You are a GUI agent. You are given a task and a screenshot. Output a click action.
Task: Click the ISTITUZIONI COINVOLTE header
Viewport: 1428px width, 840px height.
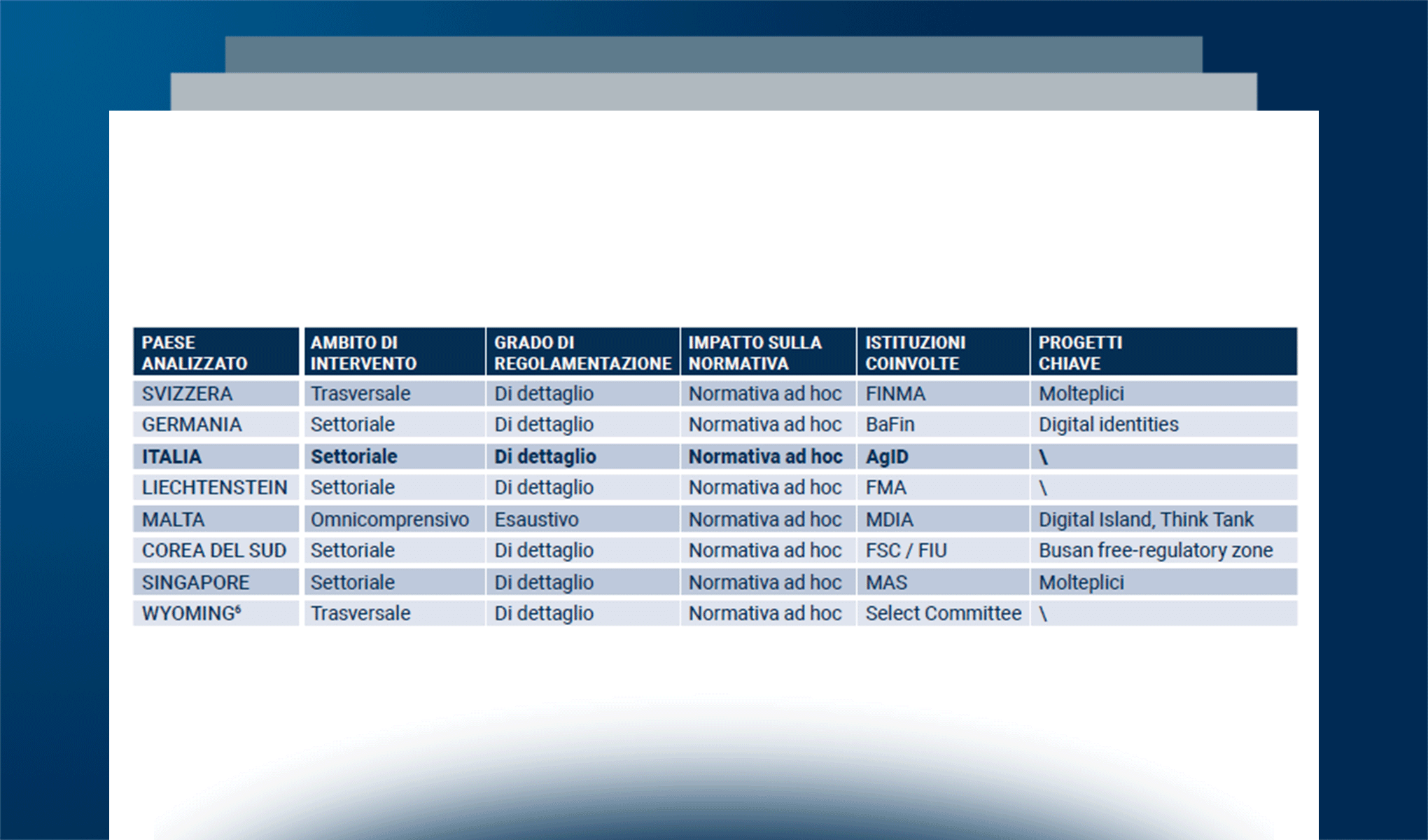coord(942,352)
